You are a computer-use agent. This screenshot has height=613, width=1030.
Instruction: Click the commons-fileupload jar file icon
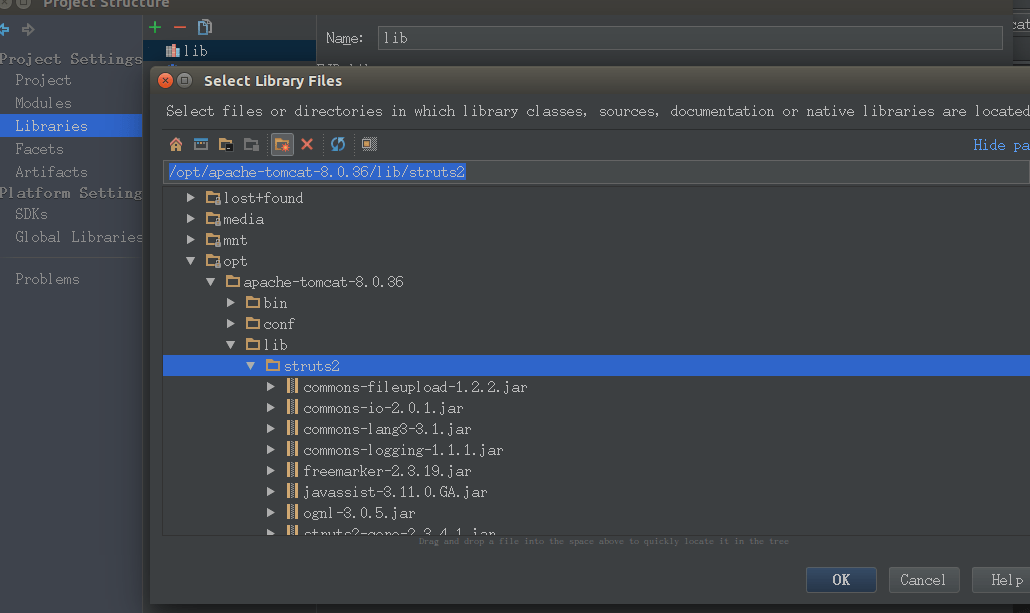click(292, 386)
